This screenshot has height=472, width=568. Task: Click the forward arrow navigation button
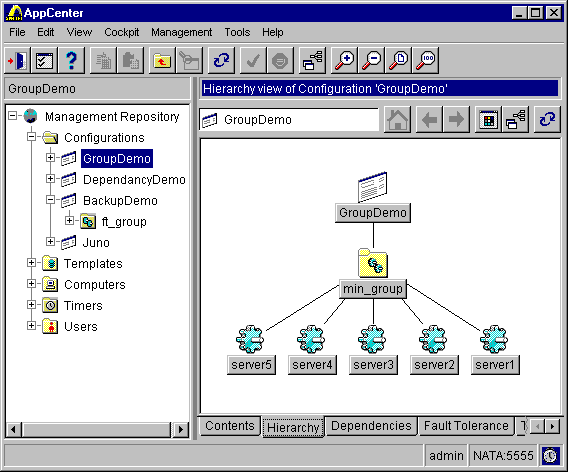456,120
